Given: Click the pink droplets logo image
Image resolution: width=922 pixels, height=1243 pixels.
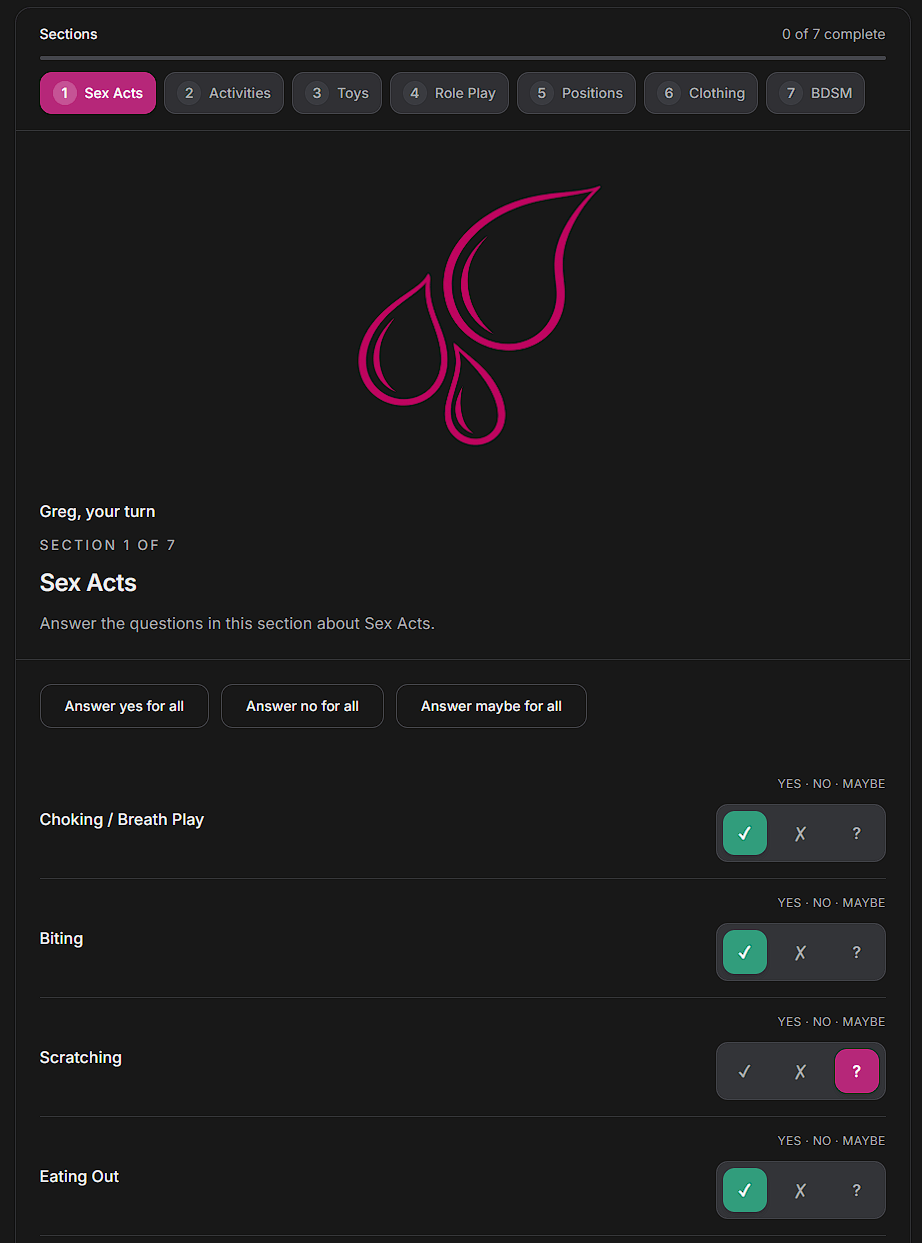Looking at the screenshot, I should click(479, 315).
